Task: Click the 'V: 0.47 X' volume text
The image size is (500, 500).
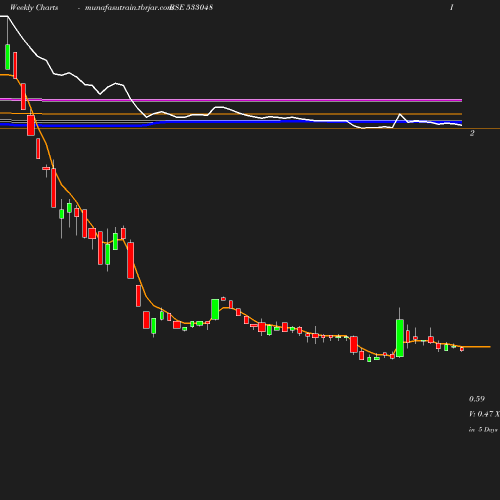Action: [x=484, y=414]
